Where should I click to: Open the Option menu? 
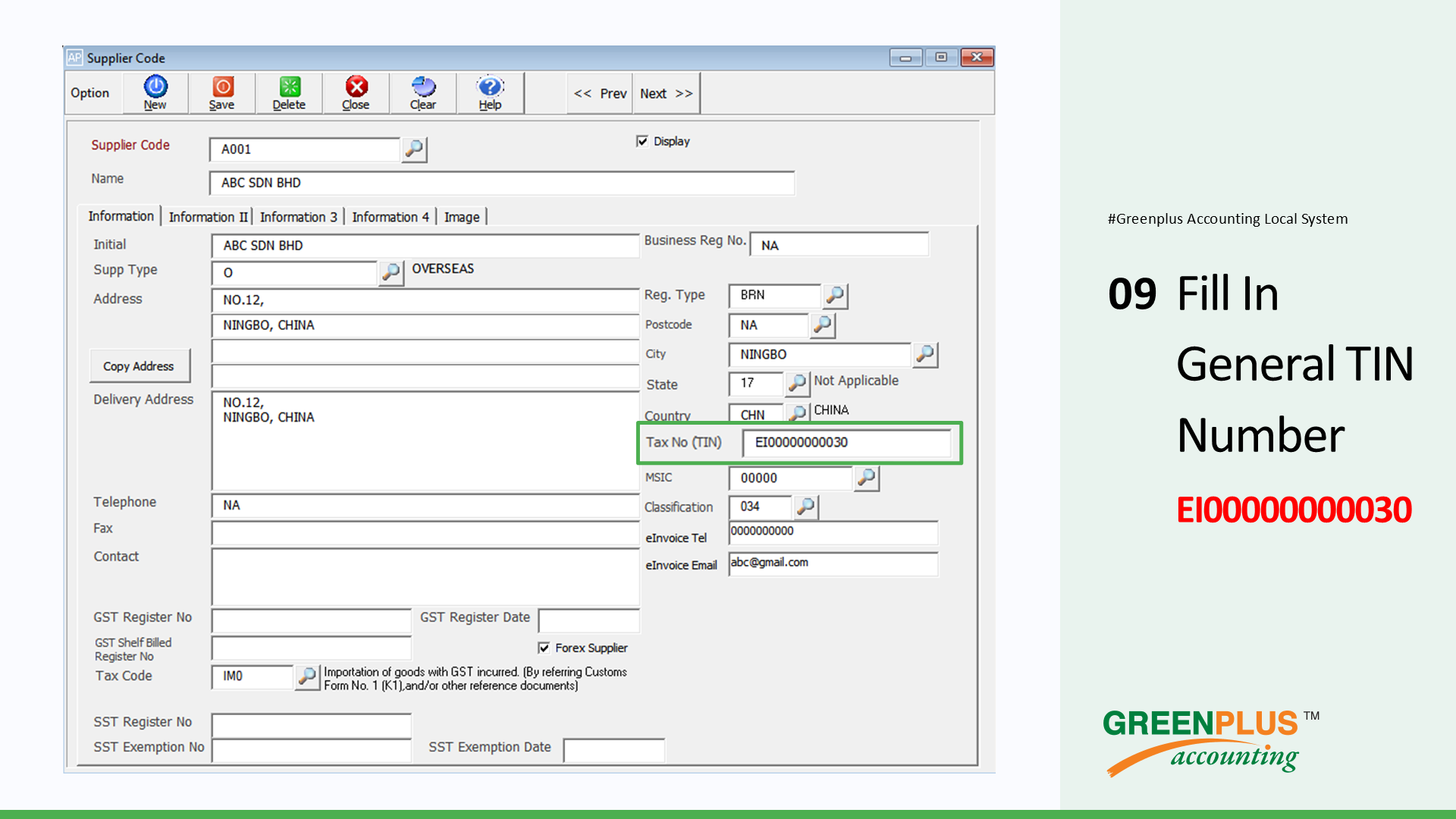90,93
